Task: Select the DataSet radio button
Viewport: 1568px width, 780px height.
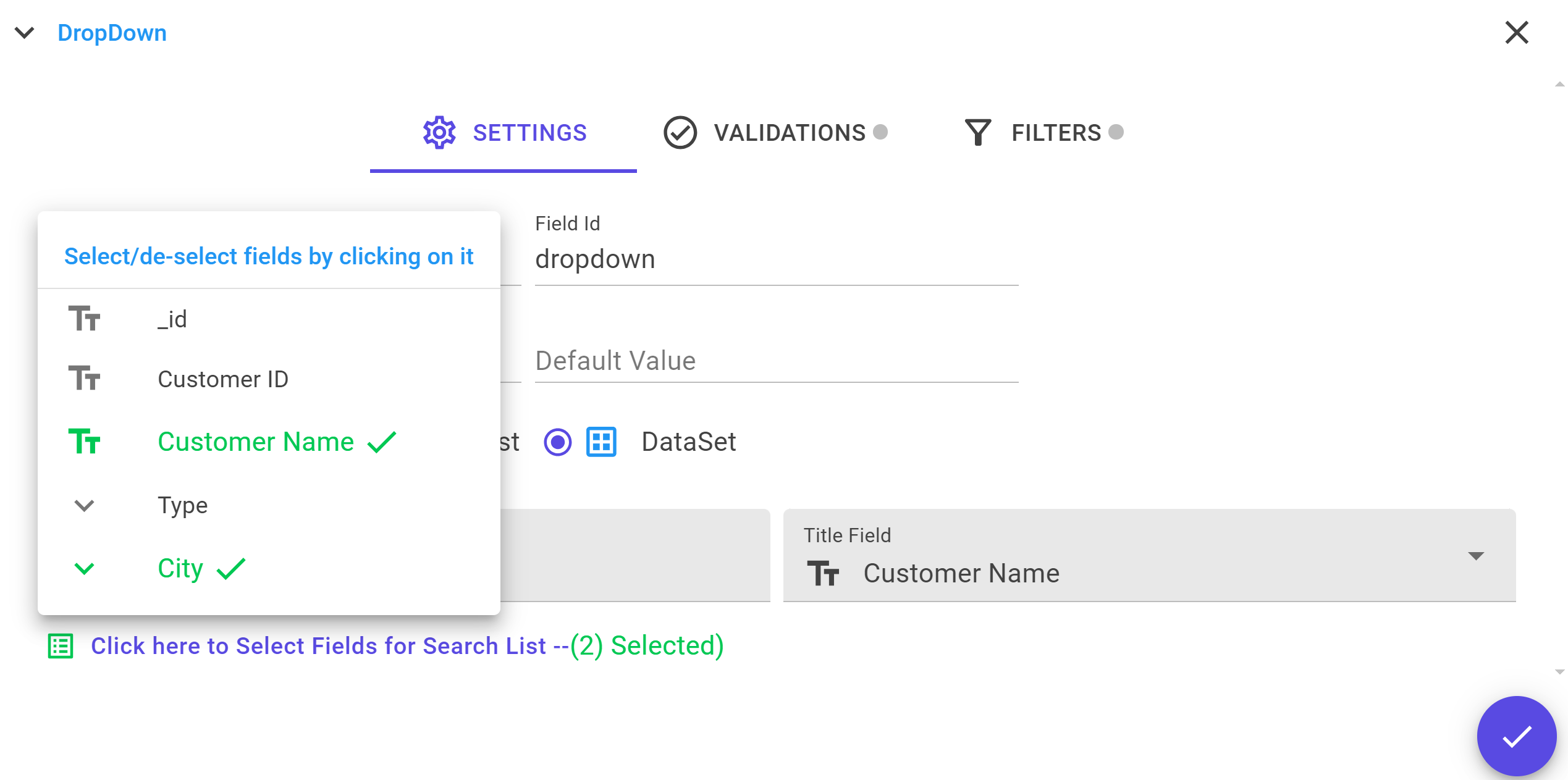Action: pyautogui.click(x=558, y=442)
